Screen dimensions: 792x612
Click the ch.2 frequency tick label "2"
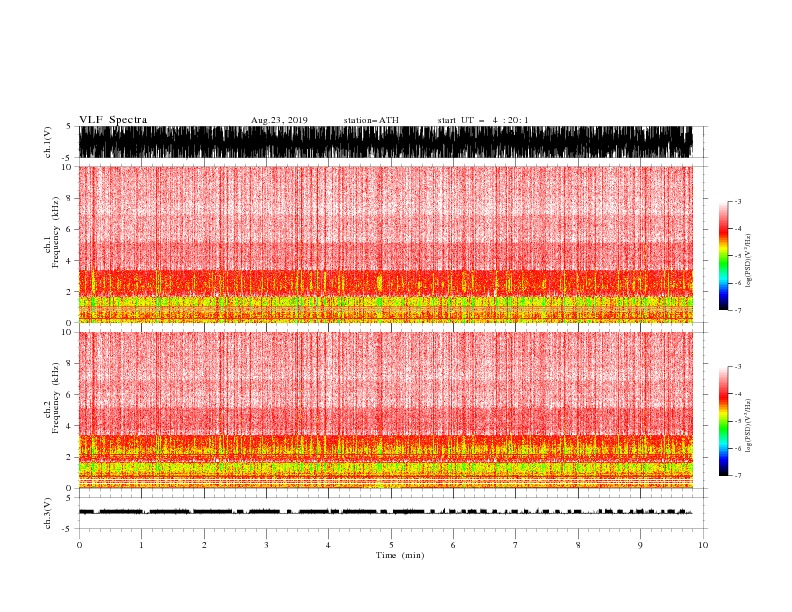70,457
